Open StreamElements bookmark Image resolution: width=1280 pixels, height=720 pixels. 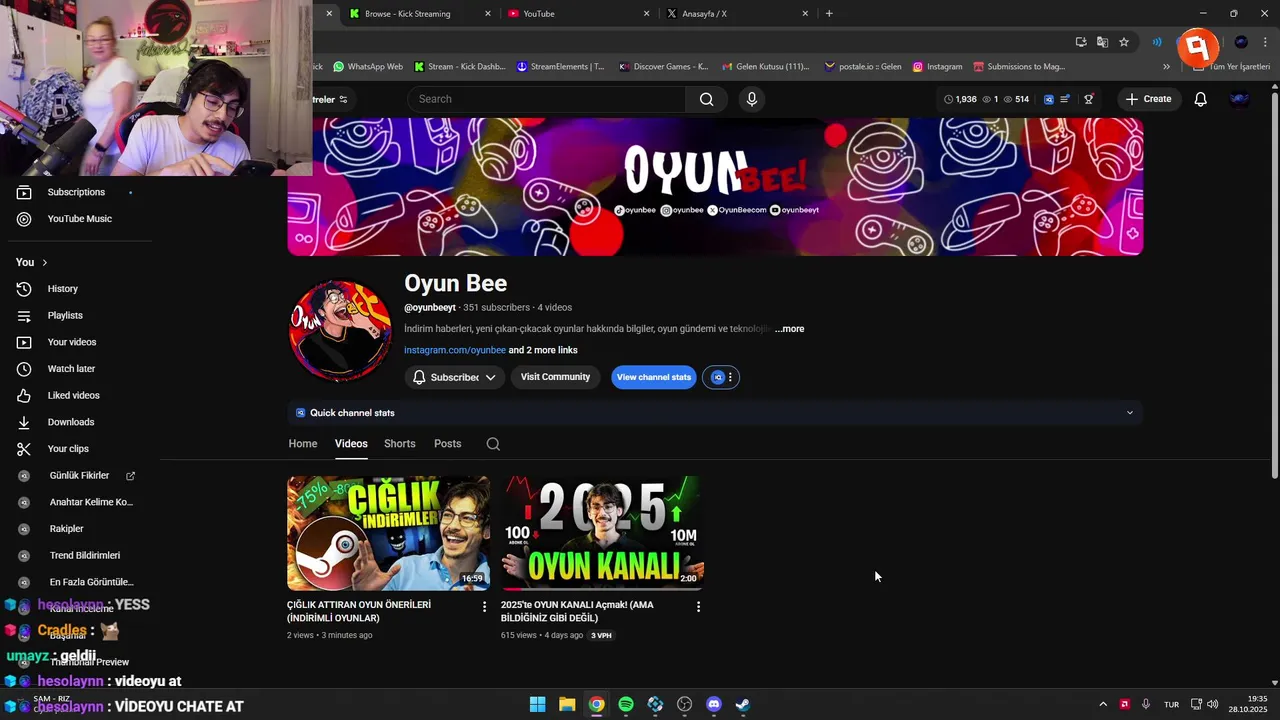click(x=561, y=67)
